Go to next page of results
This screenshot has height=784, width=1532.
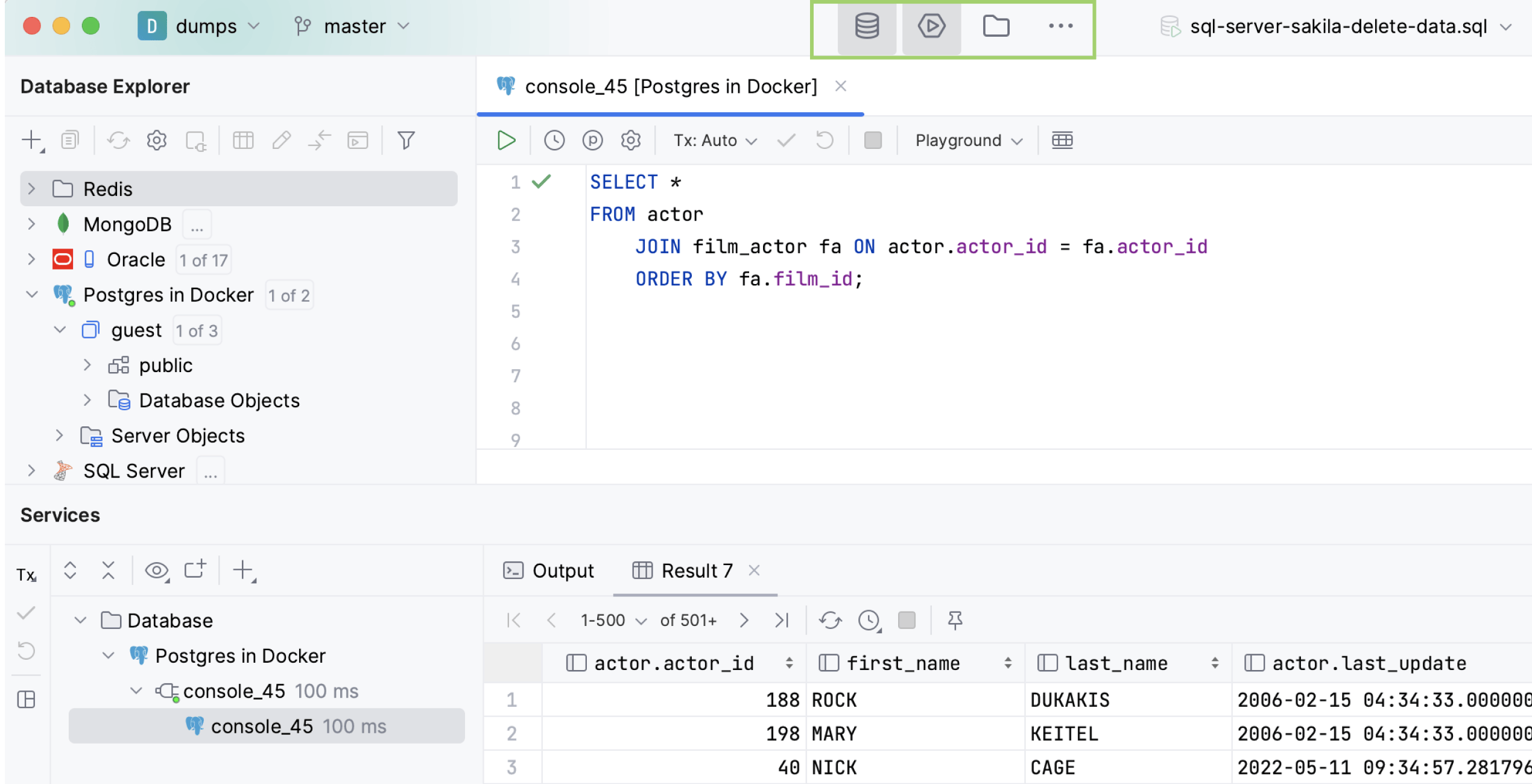(x=744, y=620)
